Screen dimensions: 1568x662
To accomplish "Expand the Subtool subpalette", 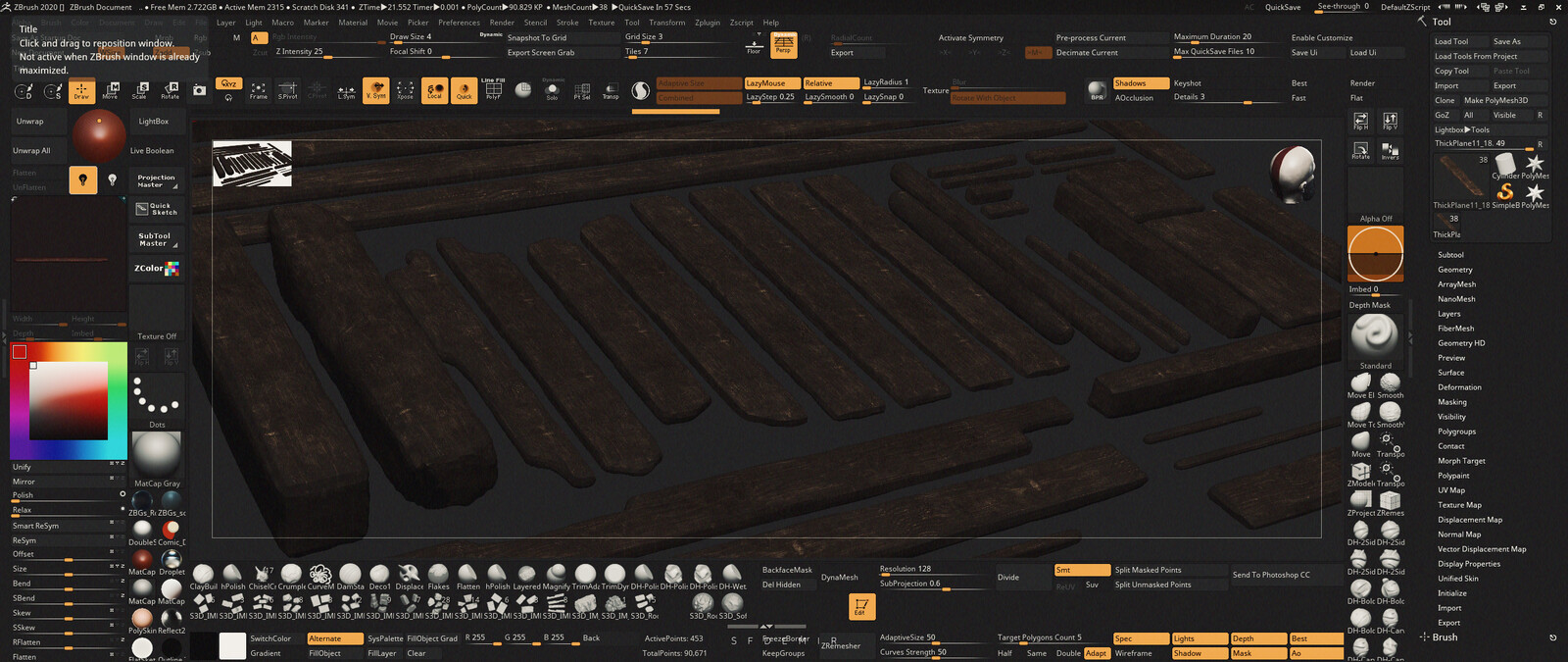I will pos(1450,255).
